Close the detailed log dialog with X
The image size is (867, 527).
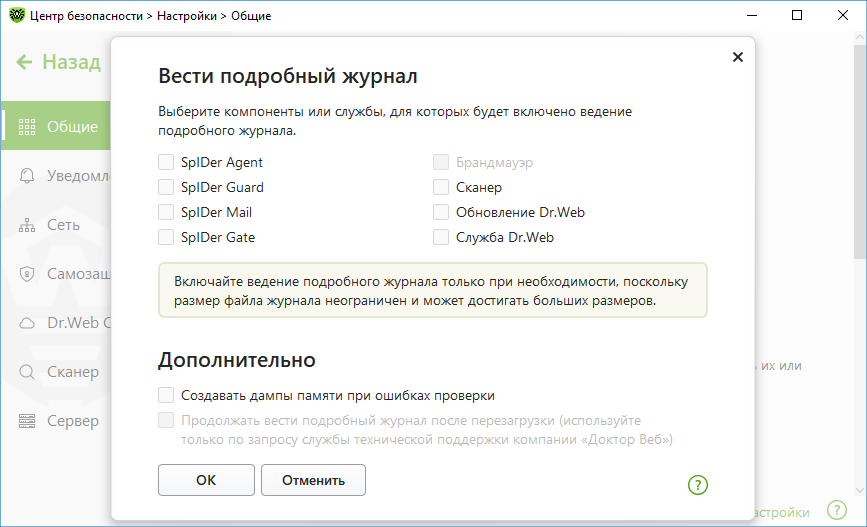pyautogui.click(x=738, y=57)
